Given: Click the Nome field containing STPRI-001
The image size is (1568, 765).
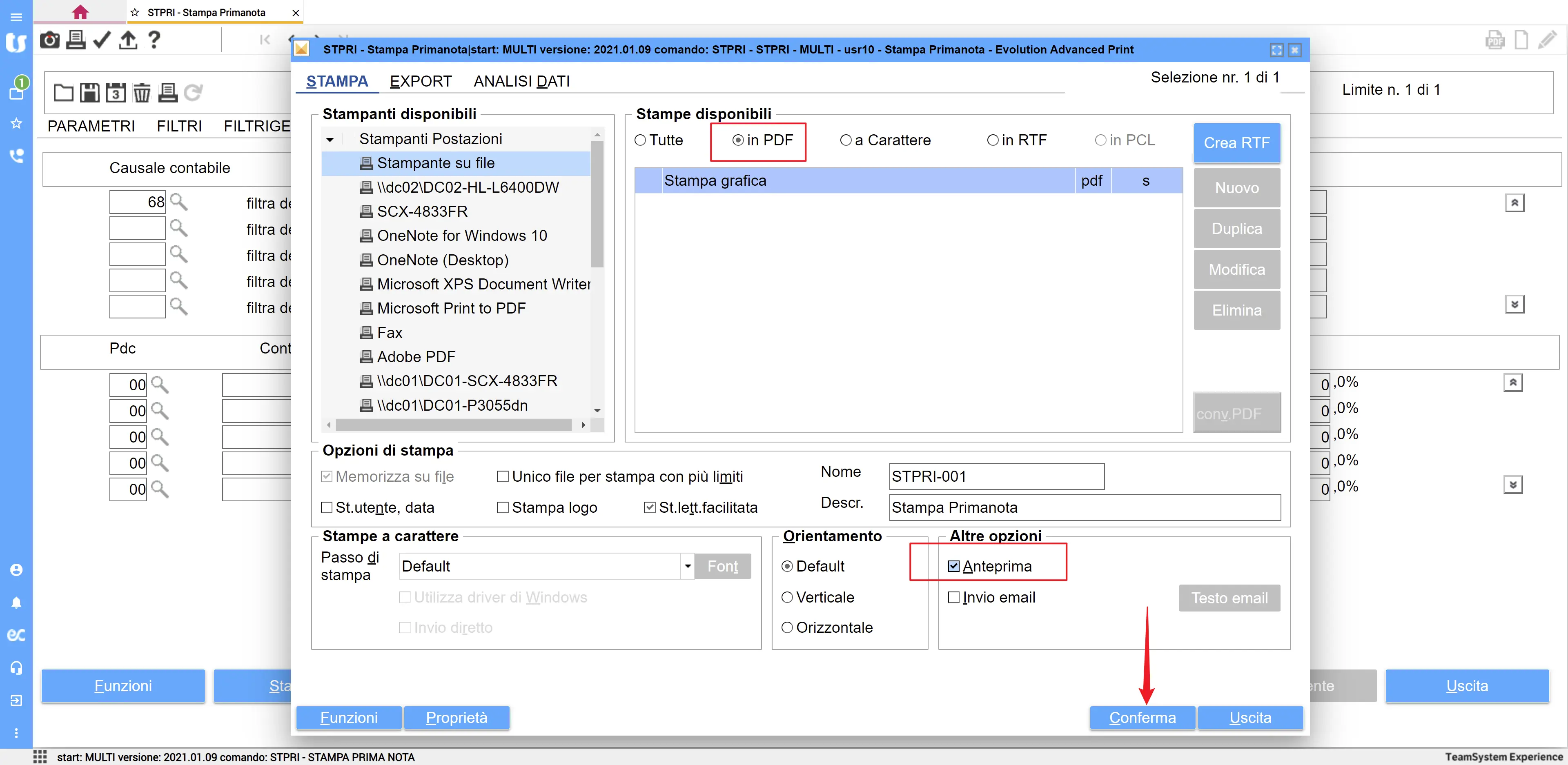Looking at the screenshot, I should pyautogui.click(x=996, y=476).
